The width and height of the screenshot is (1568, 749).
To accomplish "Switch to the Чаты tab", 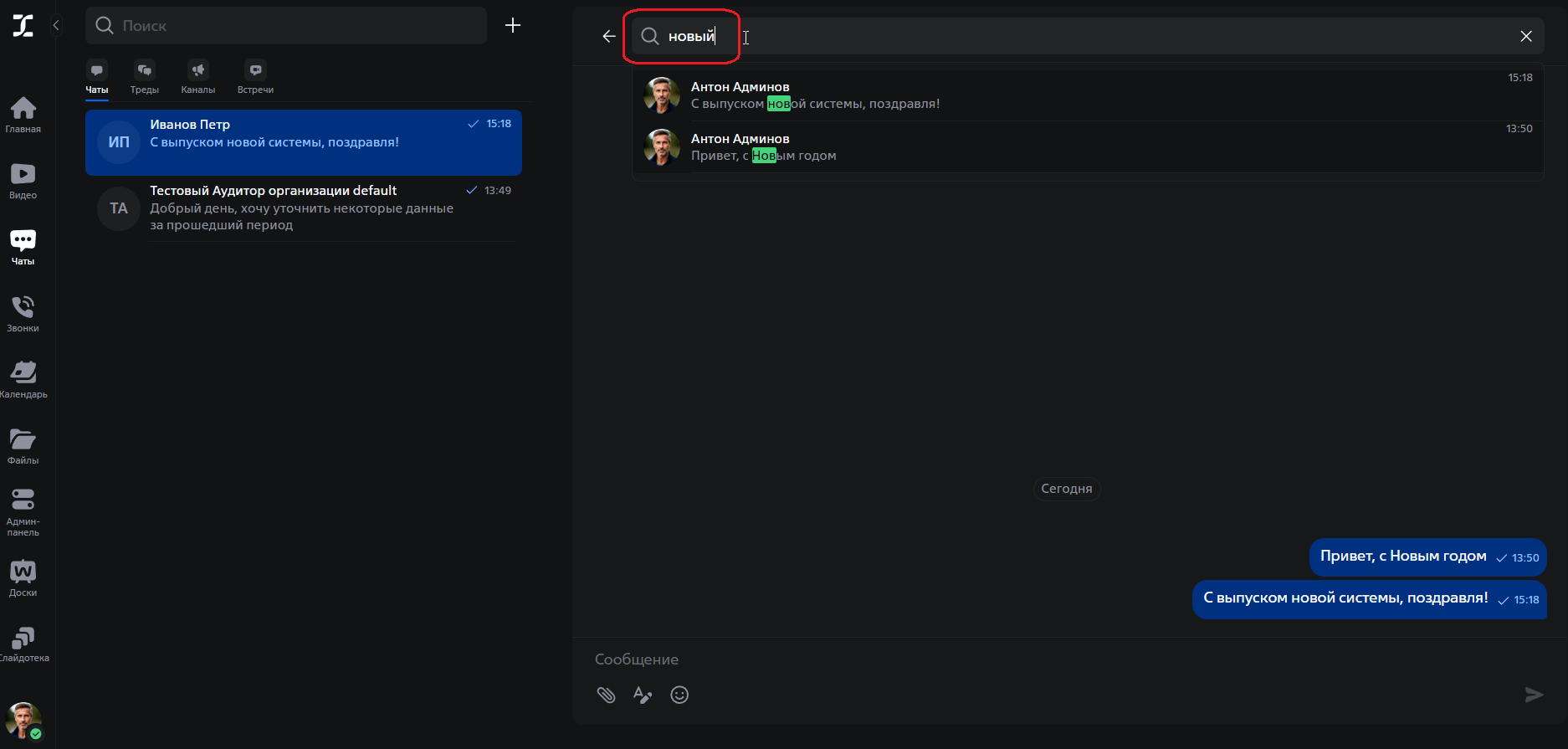I will tap(97, 78).
